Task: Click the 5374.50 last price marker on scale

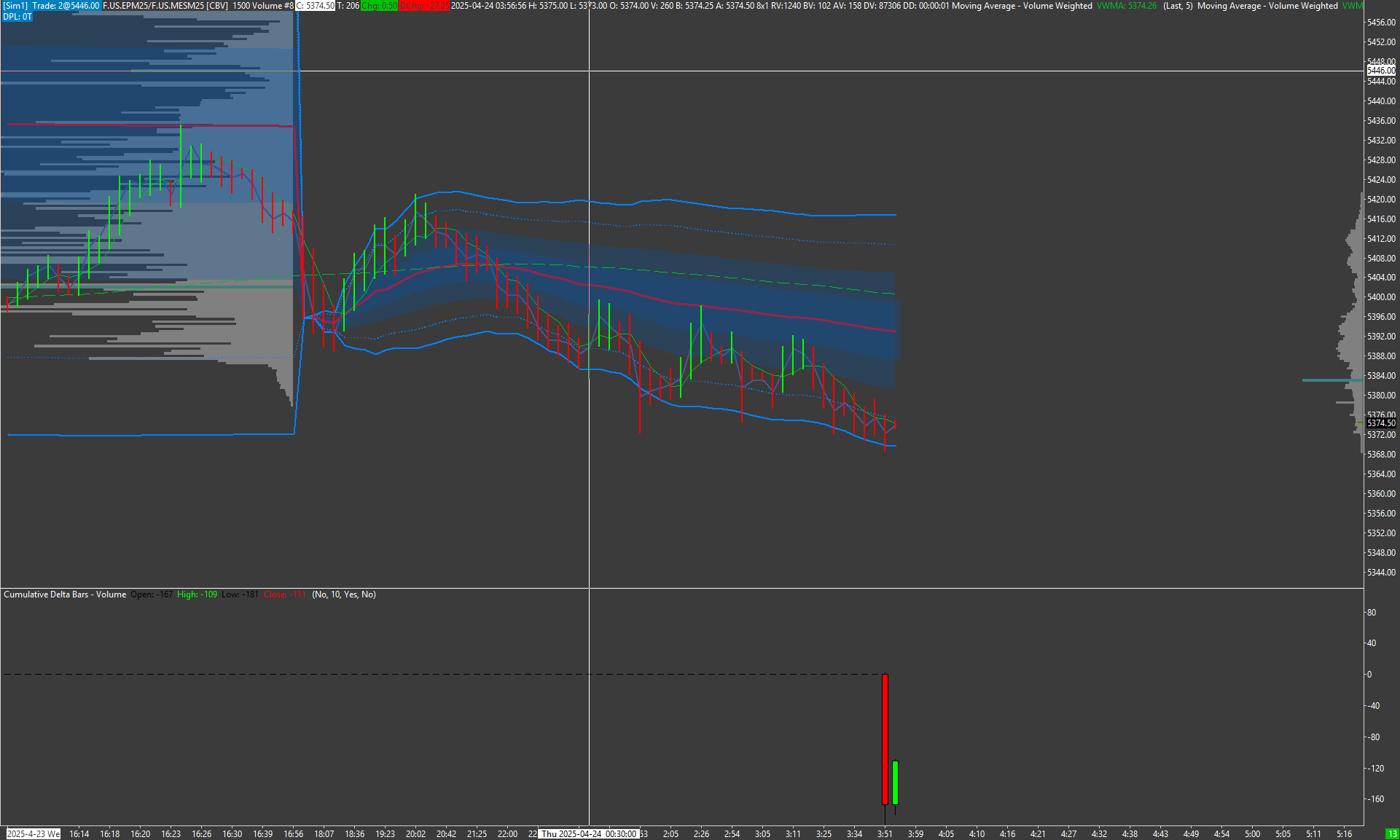Action: point(1381,423)
